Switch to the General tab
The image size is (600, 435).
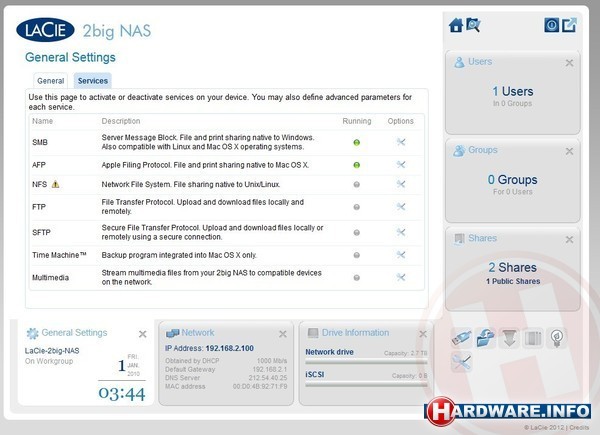tap(51, 81)
